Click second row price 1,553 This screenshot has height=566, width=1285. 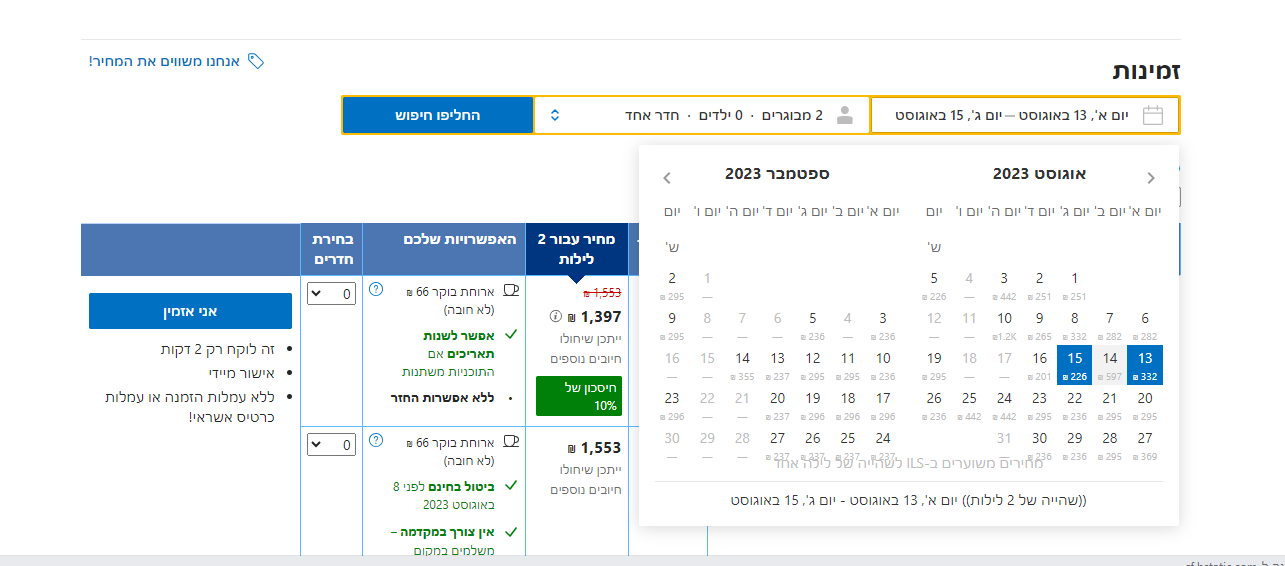click(594, 449)
